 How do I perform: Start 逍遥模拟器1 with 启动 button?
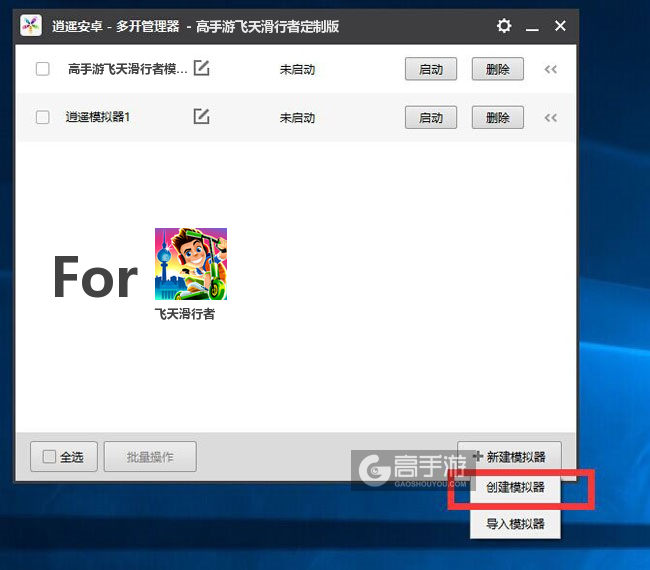tap(431, 117)
